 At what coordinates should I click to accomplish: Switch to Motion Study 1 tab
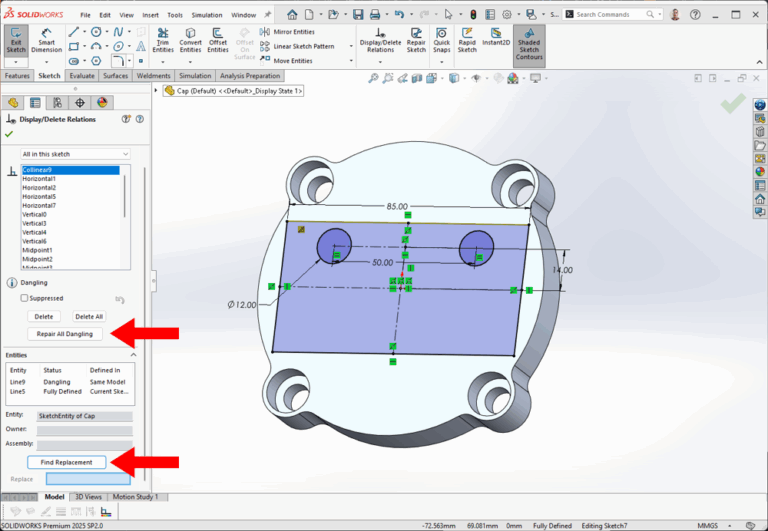click(135, 497)
